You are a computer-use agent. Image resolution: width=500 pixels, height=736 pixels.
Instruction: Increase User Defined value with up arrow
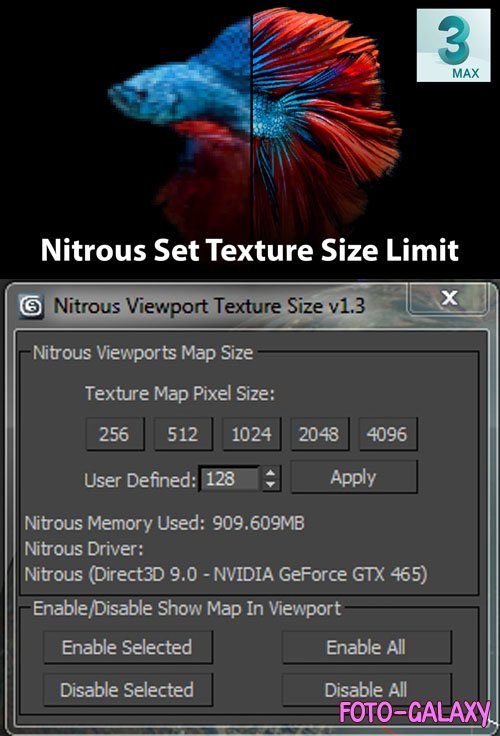pyautogui.click(x=271, y=472)
